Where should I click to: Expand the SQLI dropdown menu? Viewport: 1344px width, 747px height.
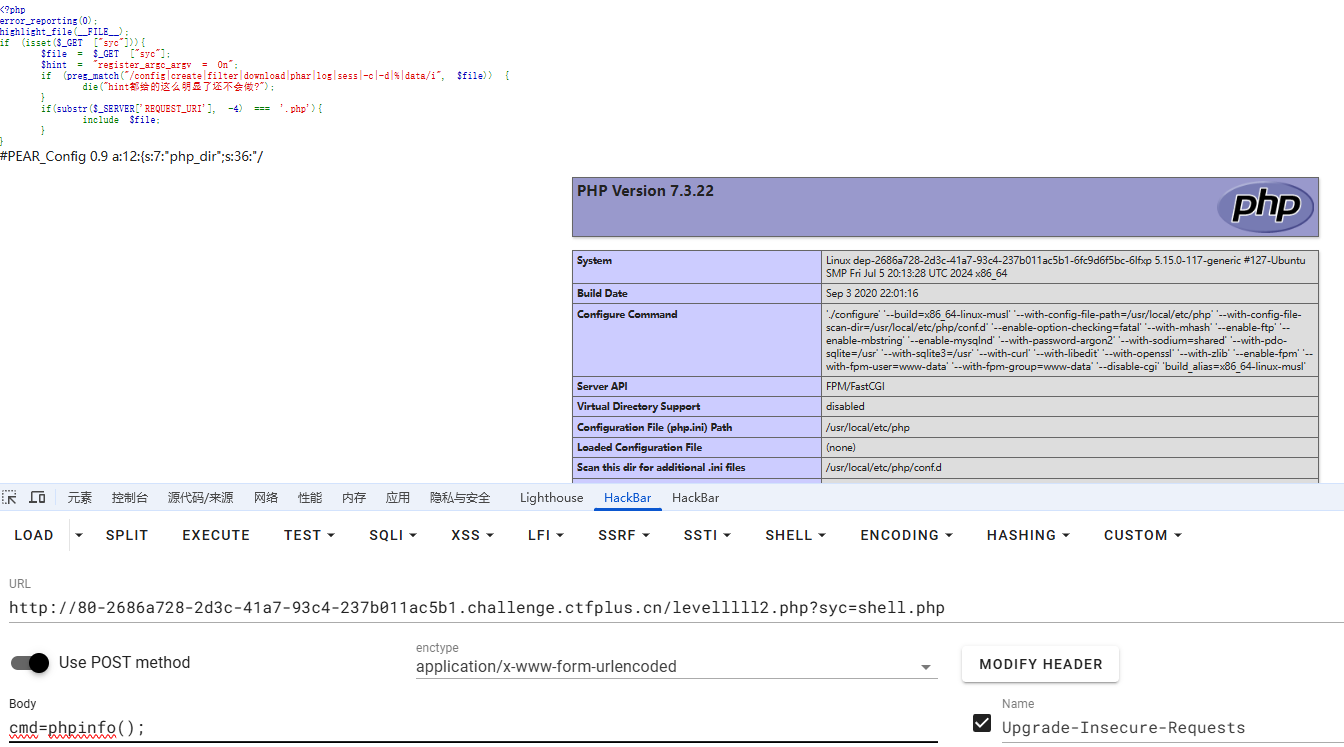392,535
